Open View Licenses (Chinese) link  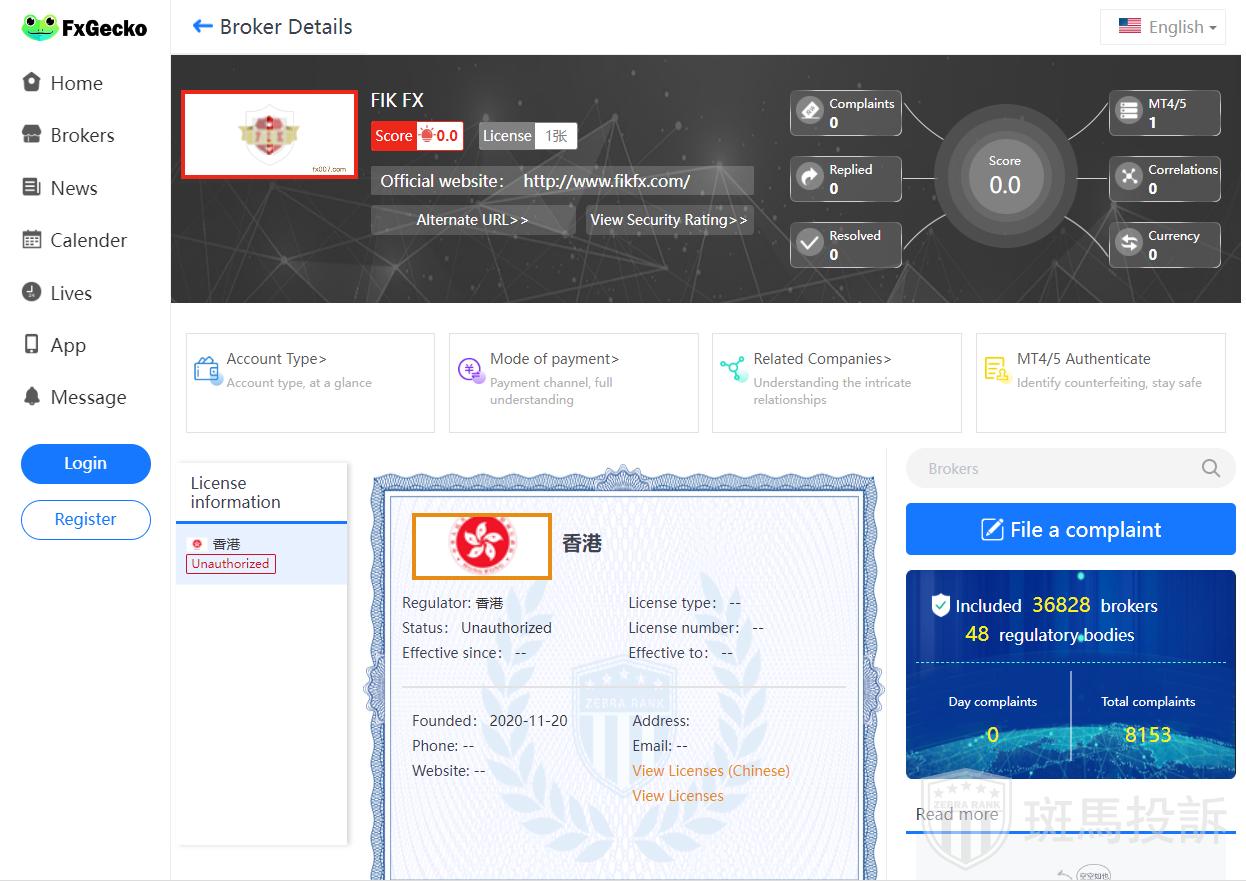(710, 771)
